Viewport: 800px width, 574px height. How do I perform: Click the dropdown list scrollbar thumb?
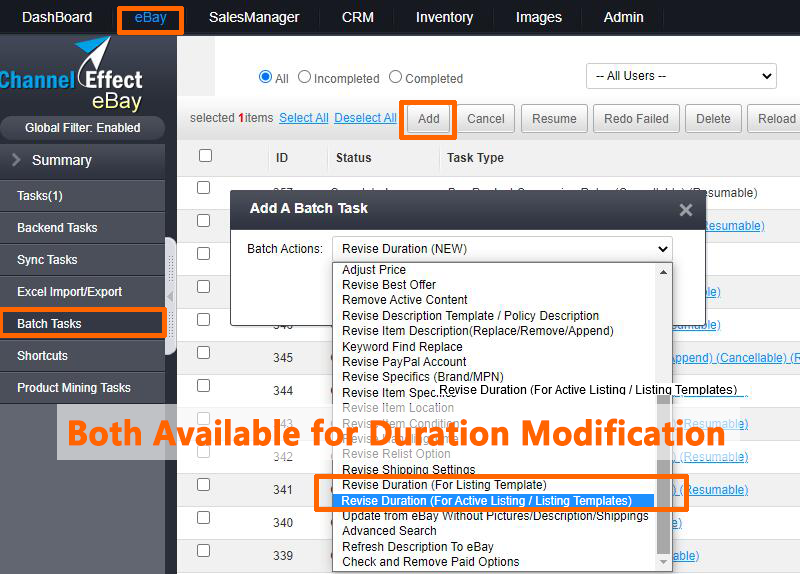coord(663,475)
